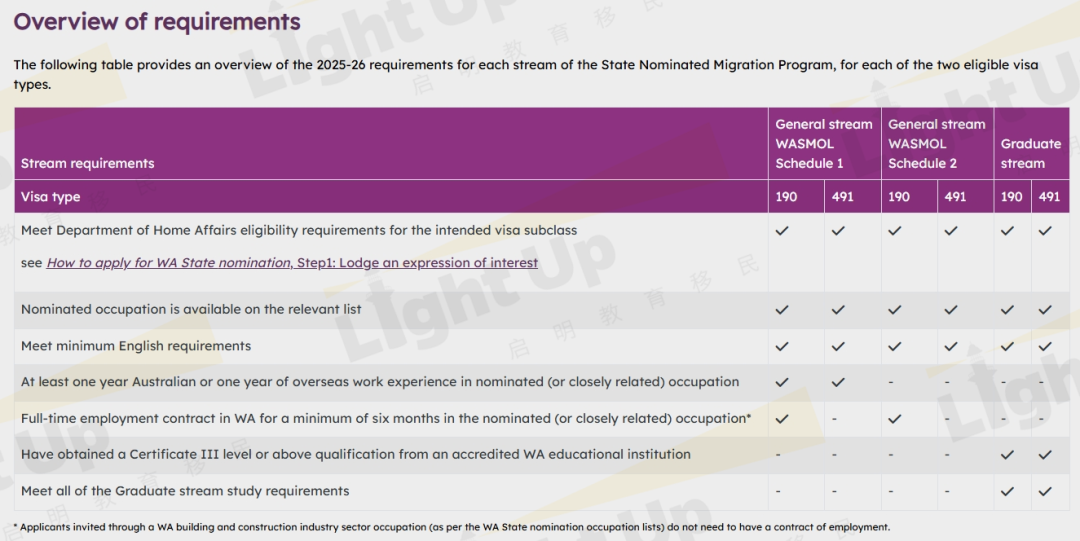Screen dimensions: 1080x541
Task: Click Schedule 1 190 checkmark for Home Affairs eligibility
Action: 782,231
